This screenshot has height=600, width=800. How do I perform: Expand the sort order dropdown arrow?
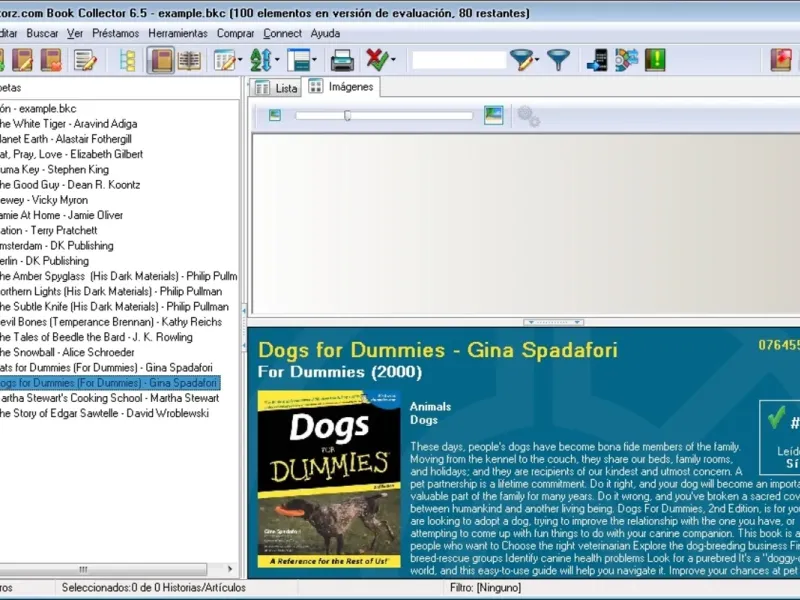277,60
